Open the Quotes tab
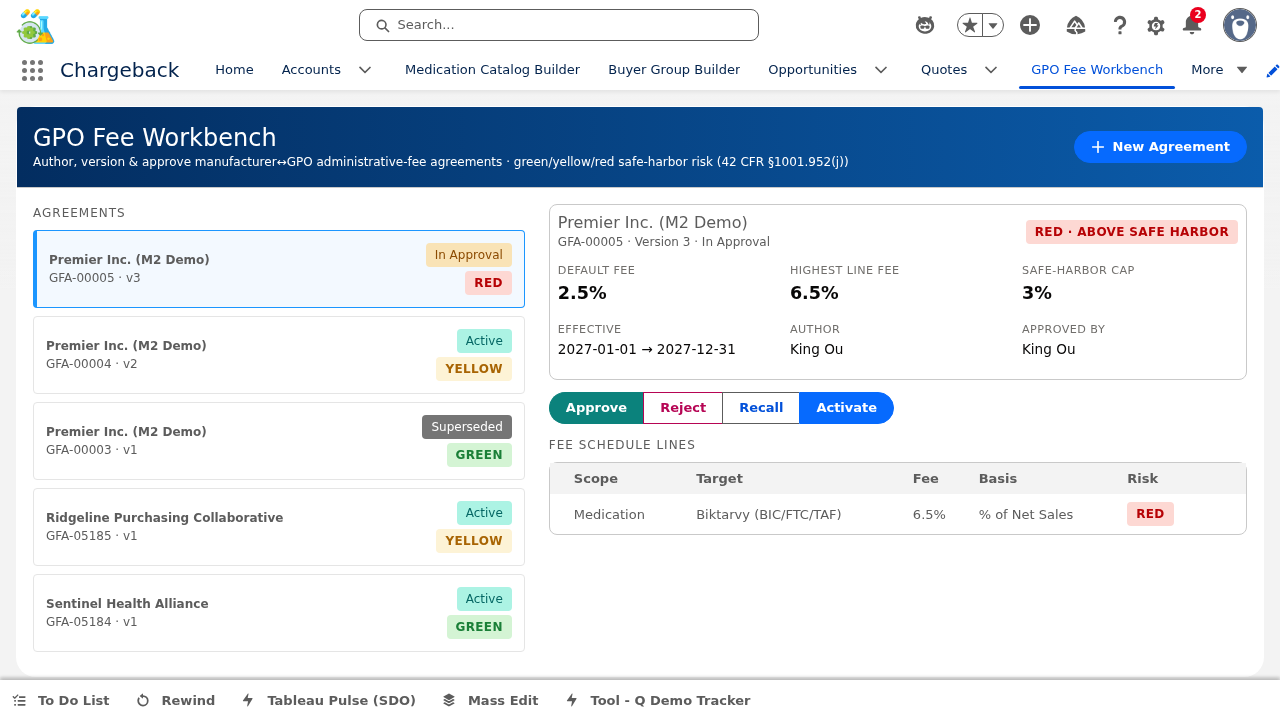Viewport: 1280px width, 720px height. point(944,69)
